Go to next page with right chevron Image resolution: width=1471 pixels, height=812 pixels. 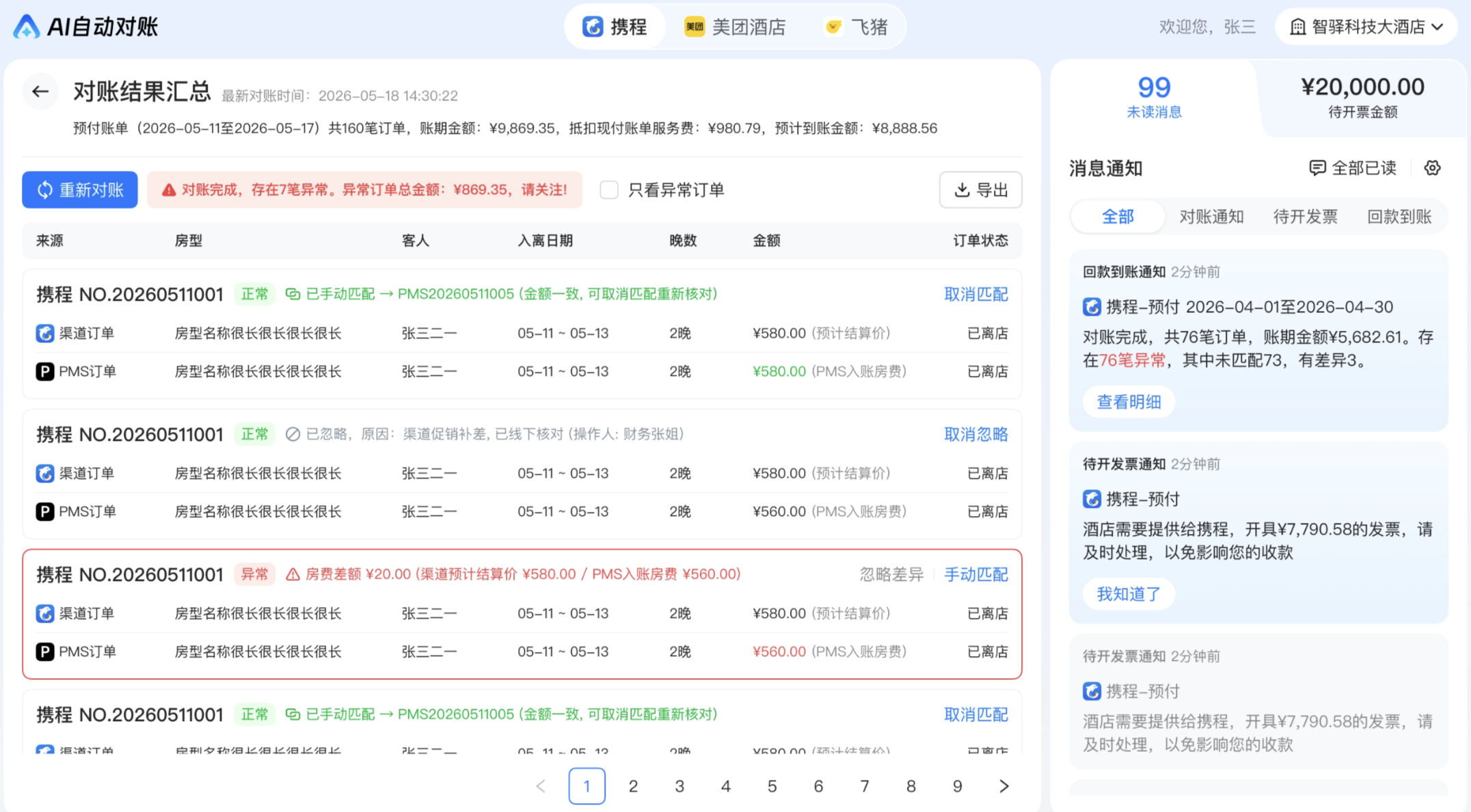(x=1003, y=786)
